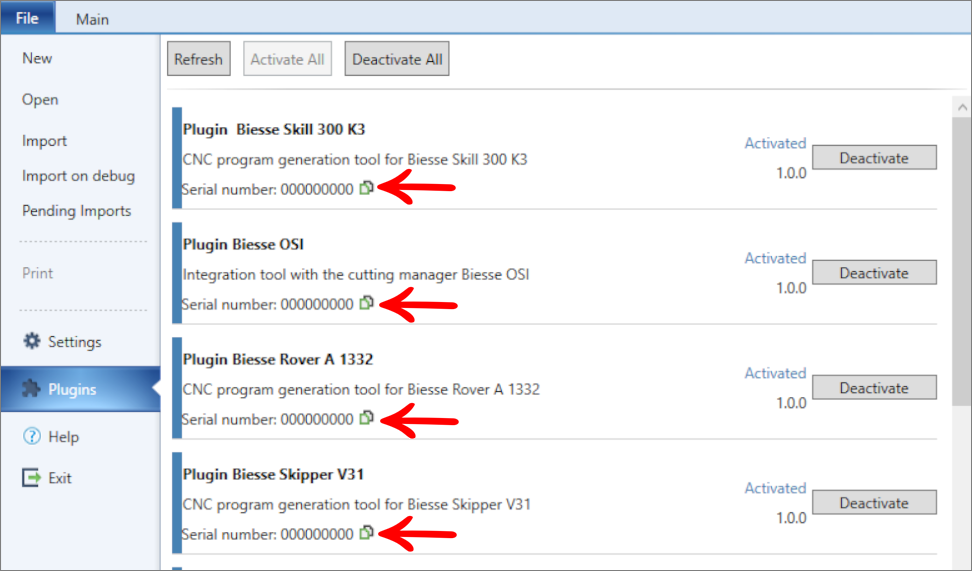
Task: Refresh the plugins list
Action: click(199, 59)
